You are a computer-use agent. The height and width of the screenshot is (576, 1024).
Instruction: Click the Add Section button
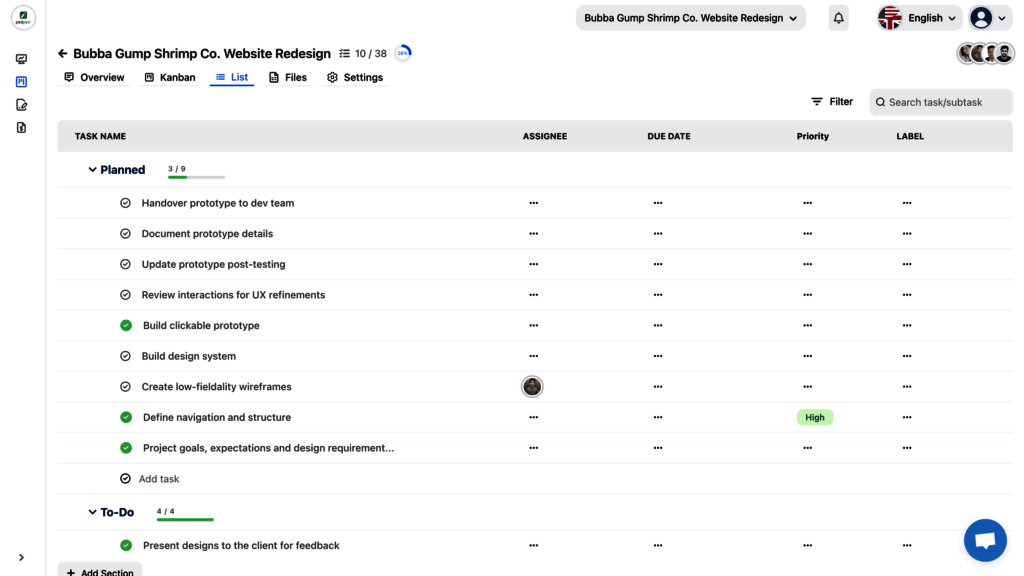coord(100,572)
